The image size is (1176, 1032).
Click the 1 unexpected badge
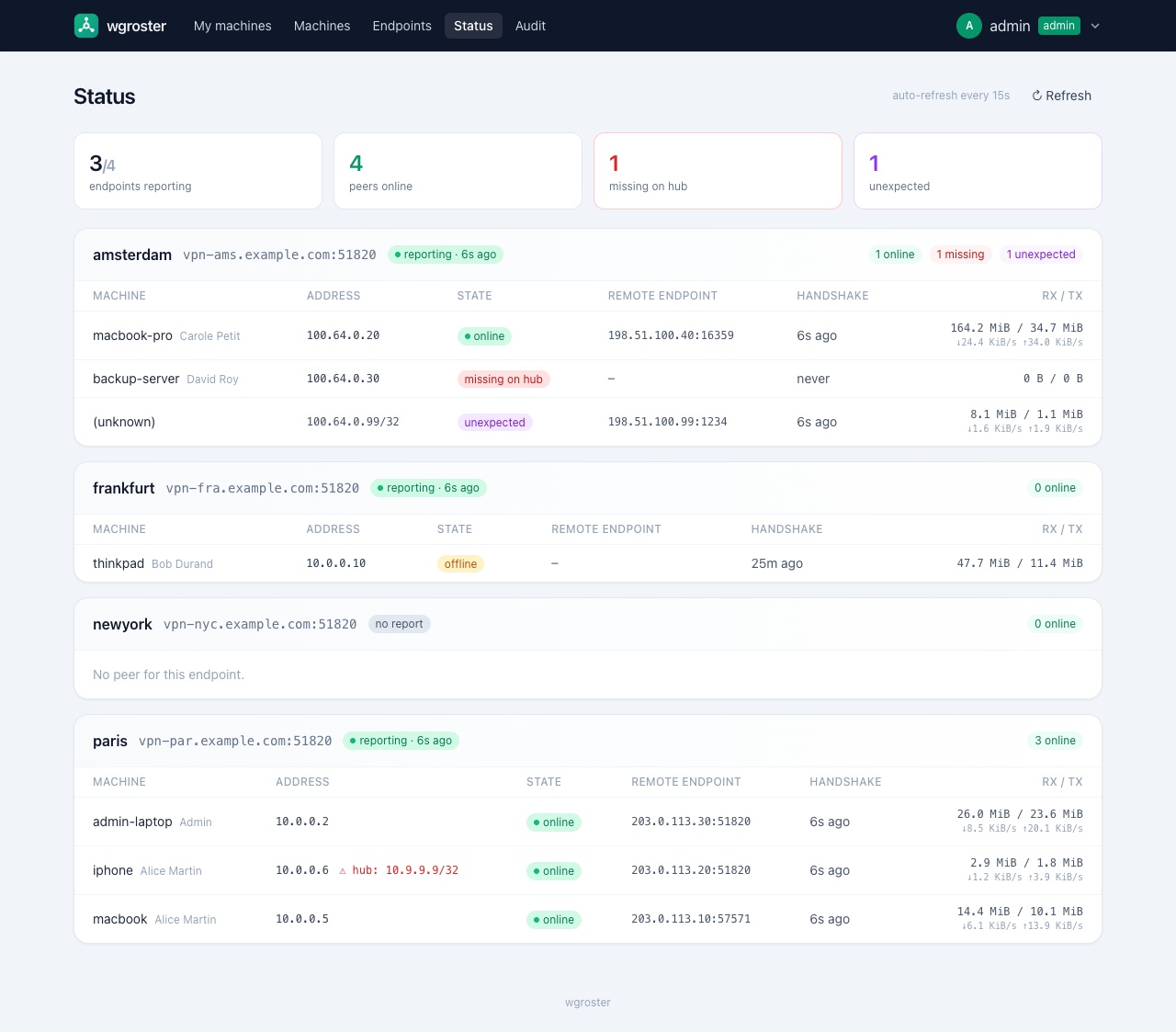tap(1041, 255)
